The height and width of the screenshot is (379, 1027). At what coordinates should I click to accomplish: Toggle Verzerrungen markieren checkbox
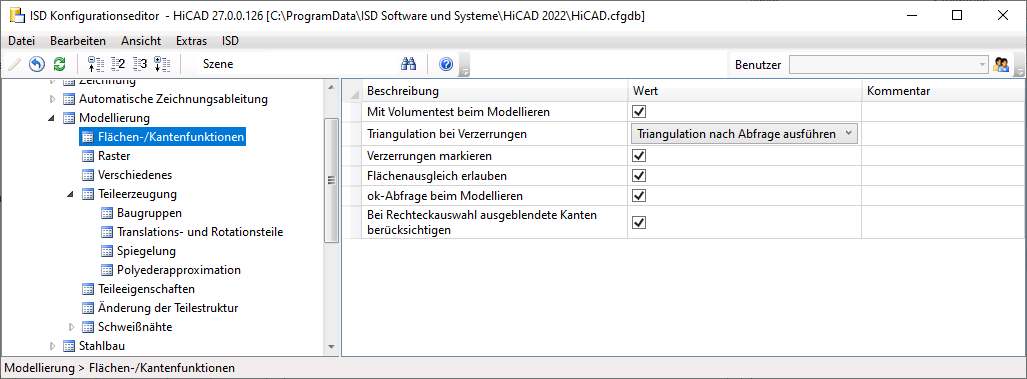(x=639, y=156)
